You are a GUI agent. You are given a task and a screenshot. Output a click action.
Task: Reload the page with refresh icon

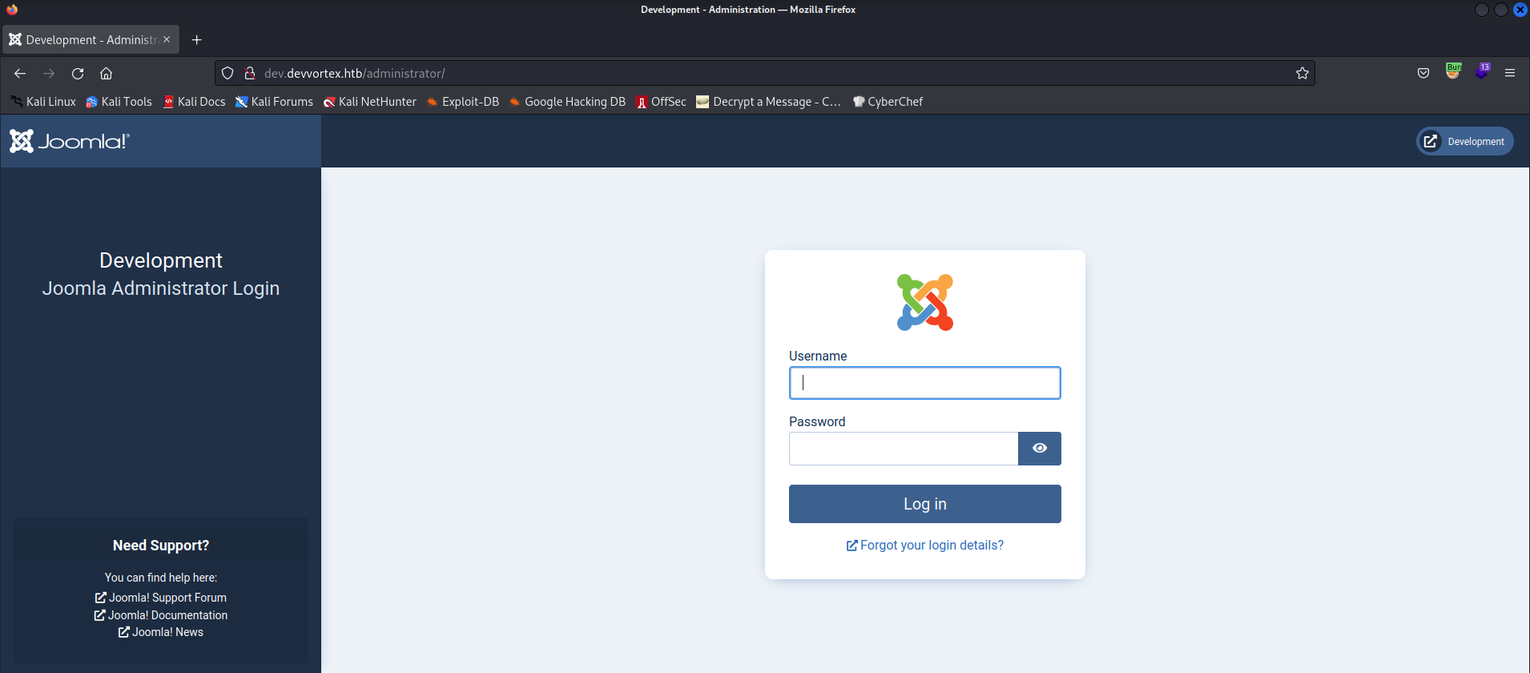(77, 73)
